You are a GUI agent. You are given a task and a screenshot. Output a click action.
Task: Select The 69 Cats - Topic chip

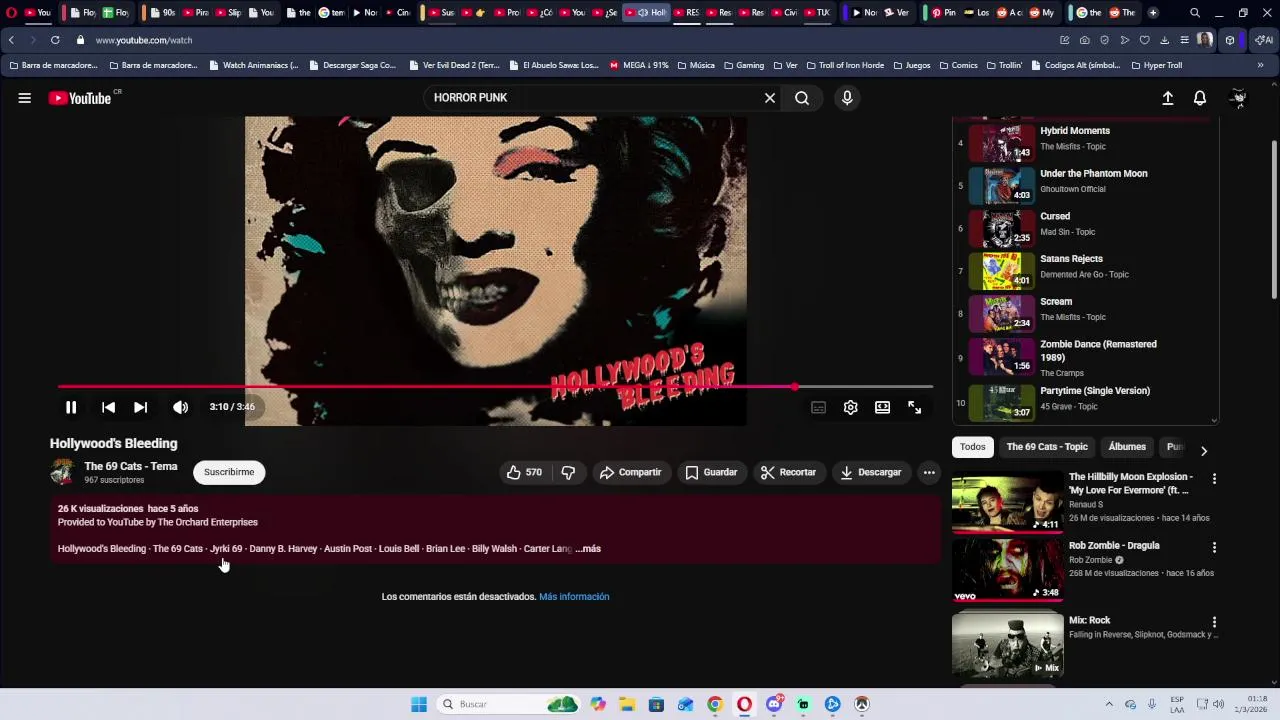(1047, 447)
